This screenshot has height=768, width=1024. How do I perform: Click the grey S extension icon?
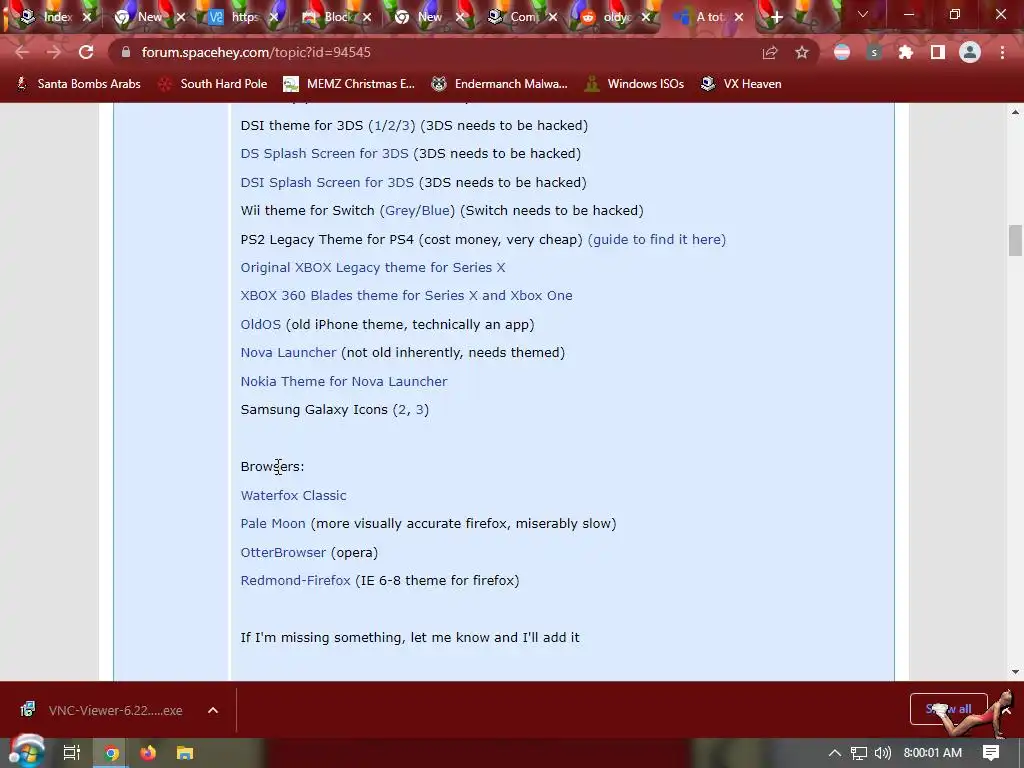[874, 52]
